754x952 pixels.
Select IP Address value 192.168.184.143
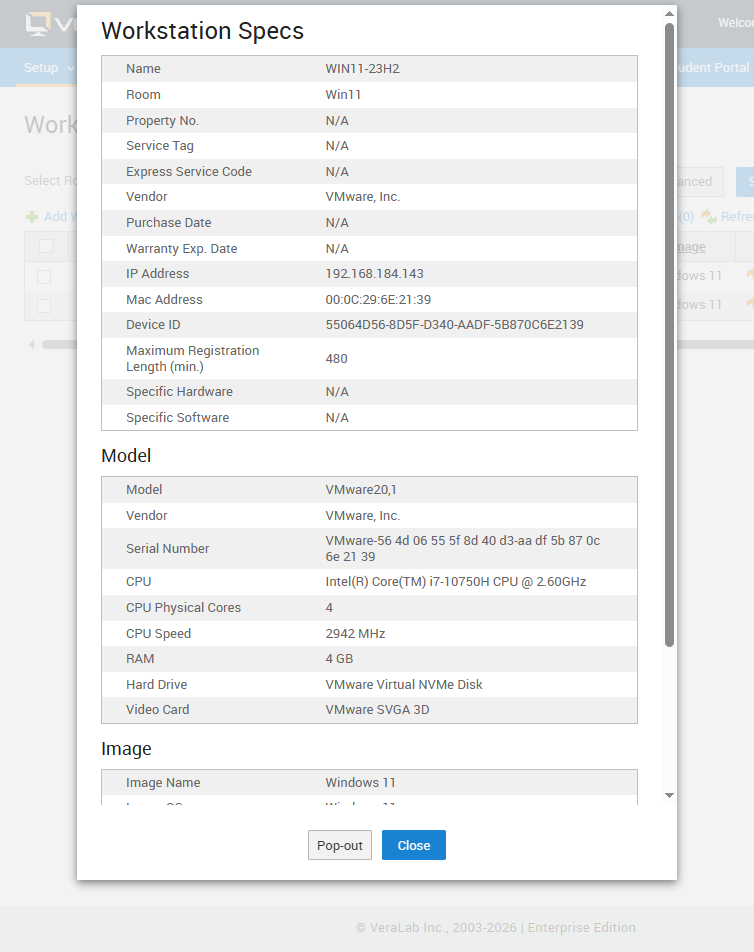coord(375,274)
